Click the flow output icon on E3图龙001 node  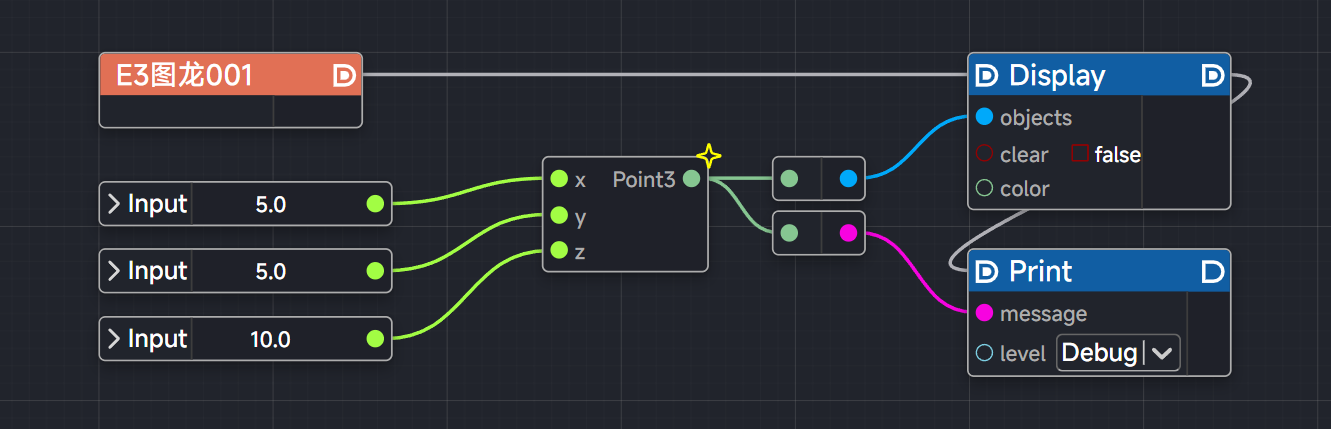pos(344,76)
